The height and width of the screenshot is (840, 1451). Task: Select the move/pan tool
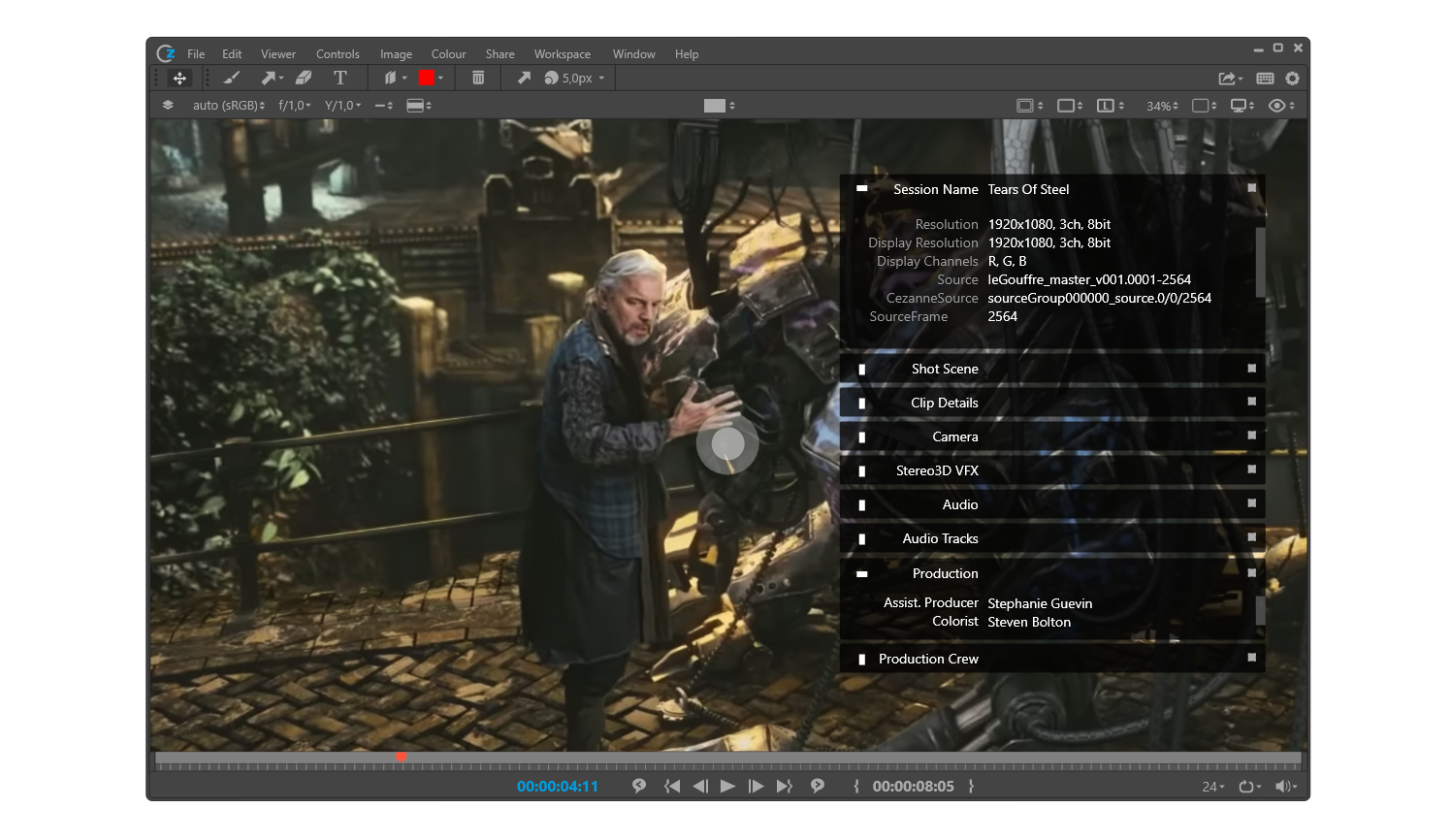179,78
